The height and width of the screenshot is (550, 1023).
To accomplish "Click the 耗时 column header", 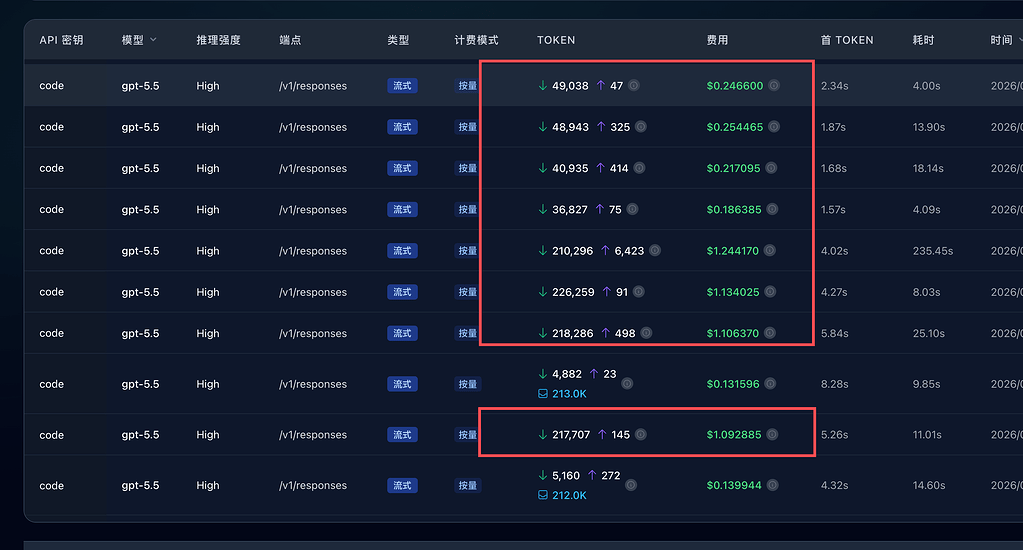I will click(923, 40).
